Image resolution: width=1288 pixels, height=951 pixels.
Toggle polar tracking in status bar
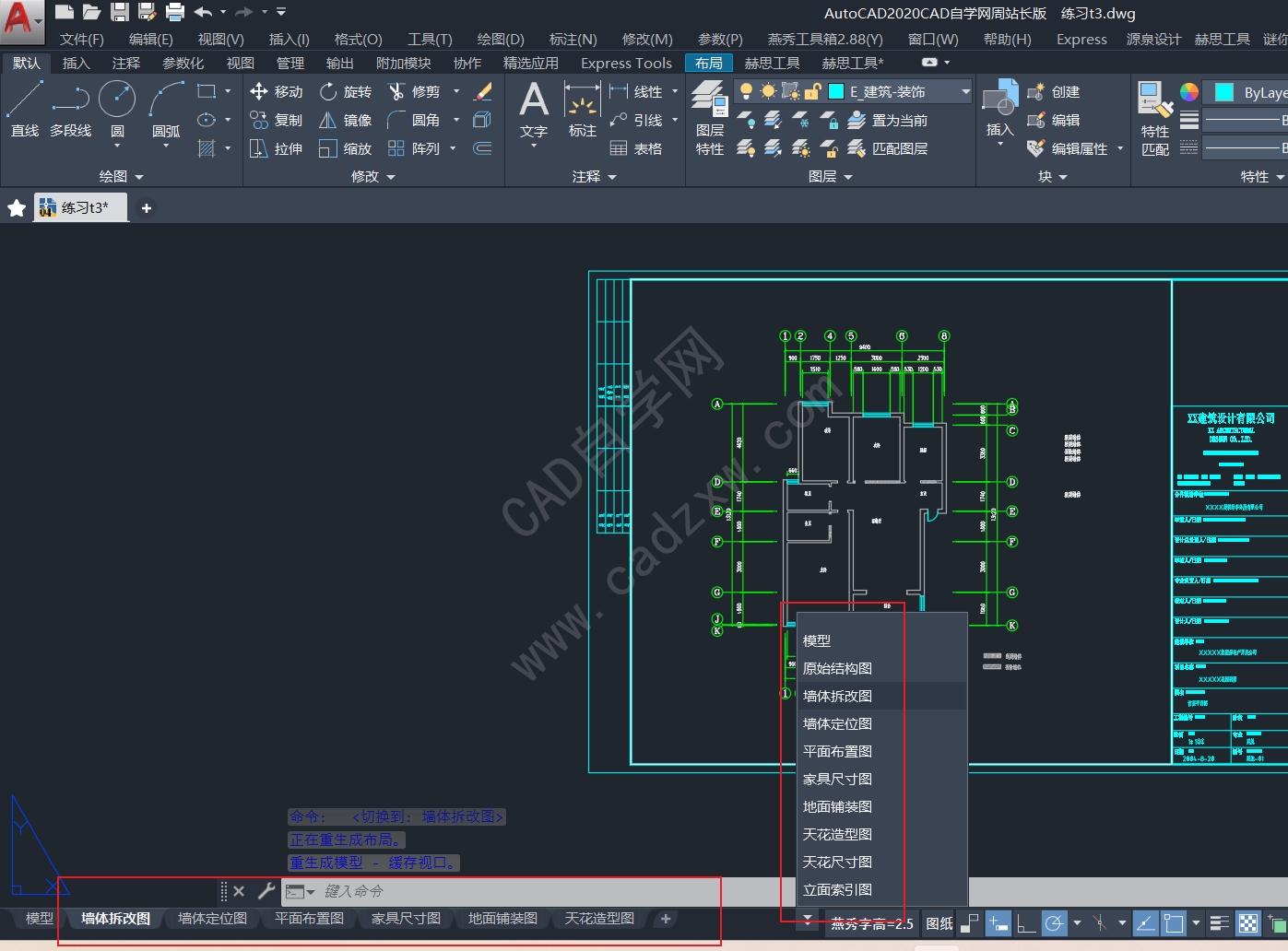[1054, 922]
